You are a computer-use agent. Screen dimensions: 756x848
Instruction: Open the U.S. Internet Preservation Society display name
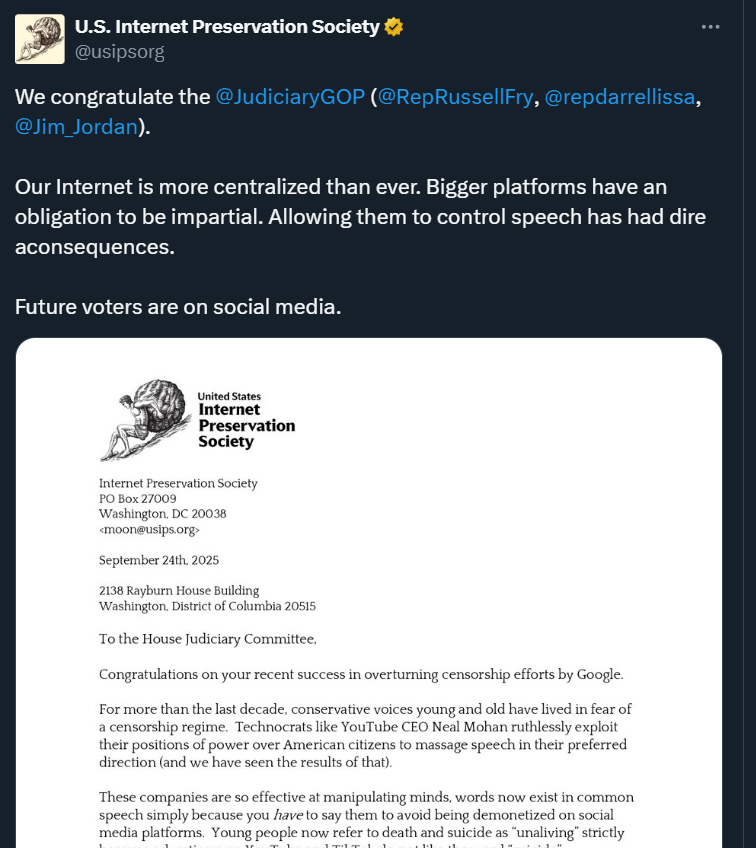(227, 27)
